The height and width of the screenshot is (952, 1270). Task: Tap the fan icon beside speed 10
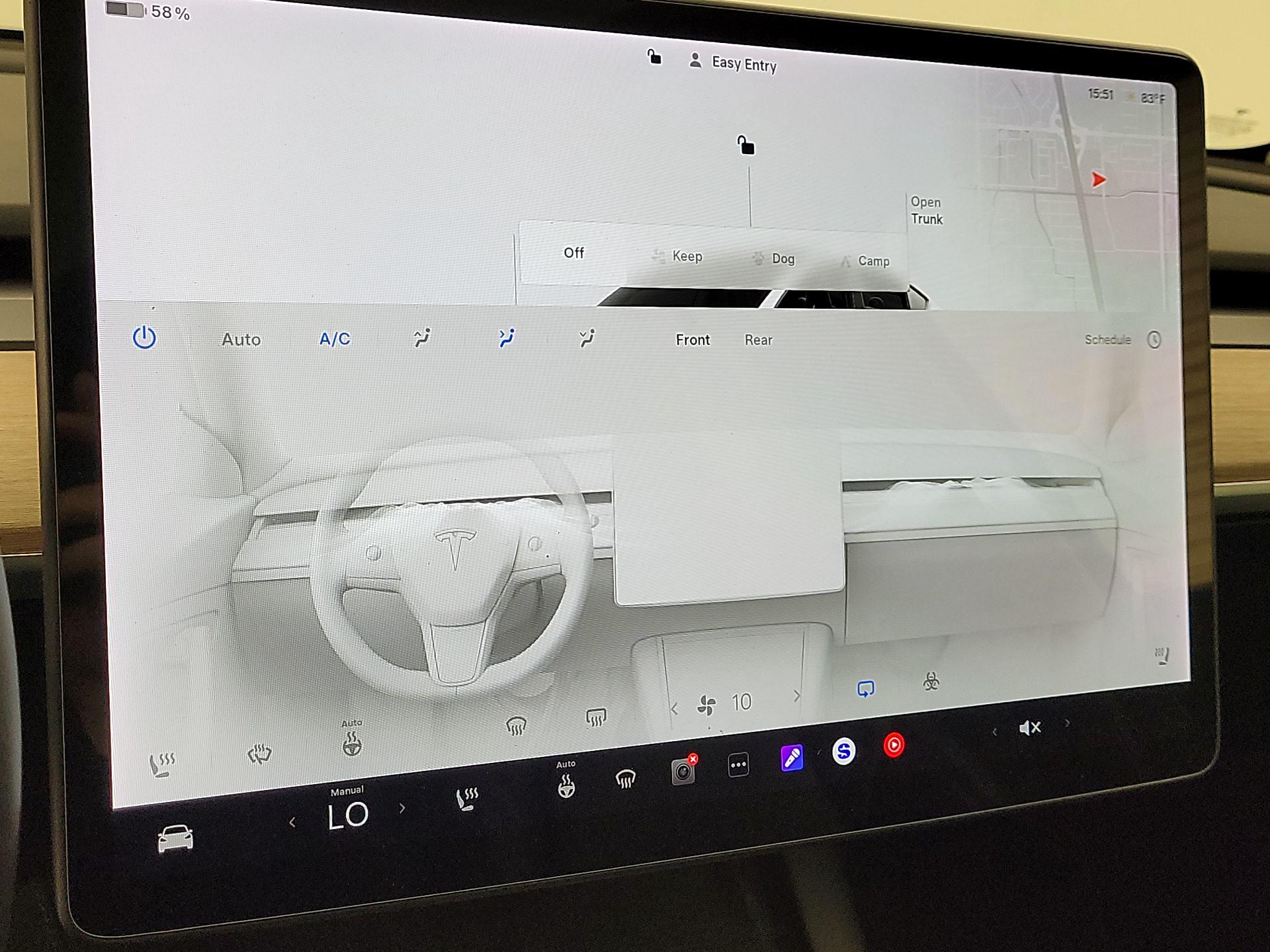coord(706,705)
